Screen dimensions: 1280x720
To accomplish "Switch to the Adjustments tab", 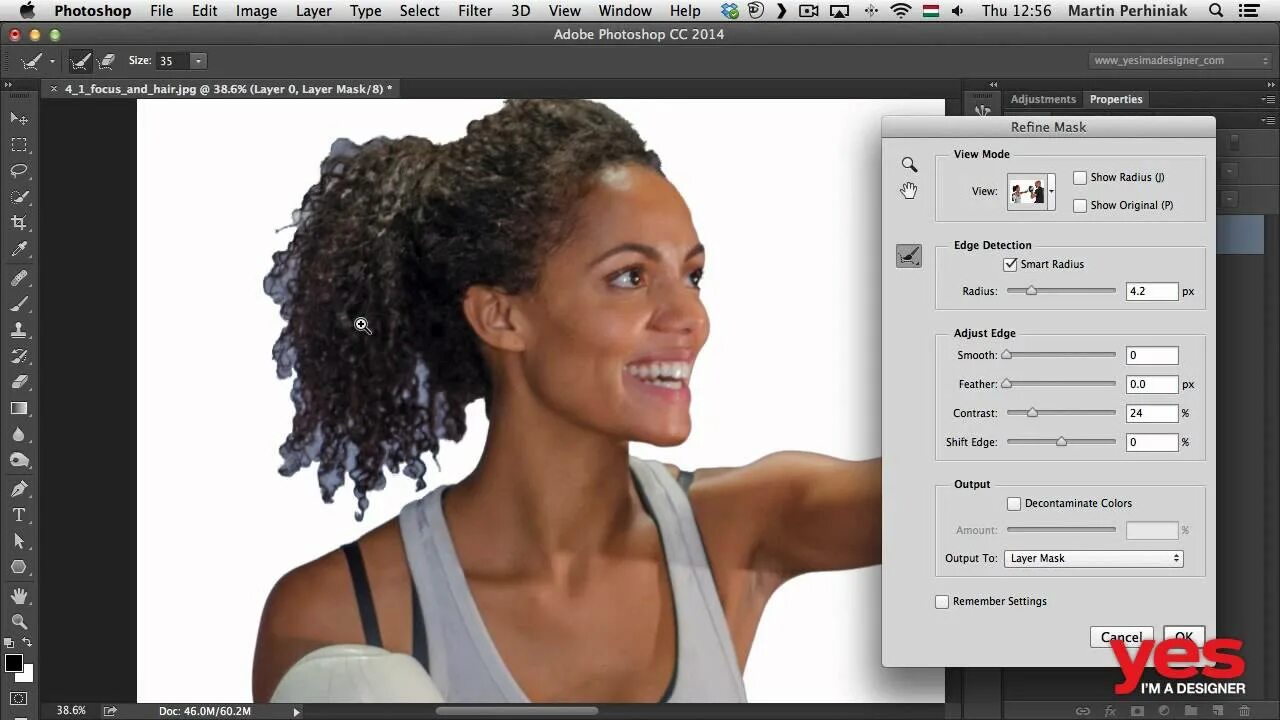I will (1043, 99).
